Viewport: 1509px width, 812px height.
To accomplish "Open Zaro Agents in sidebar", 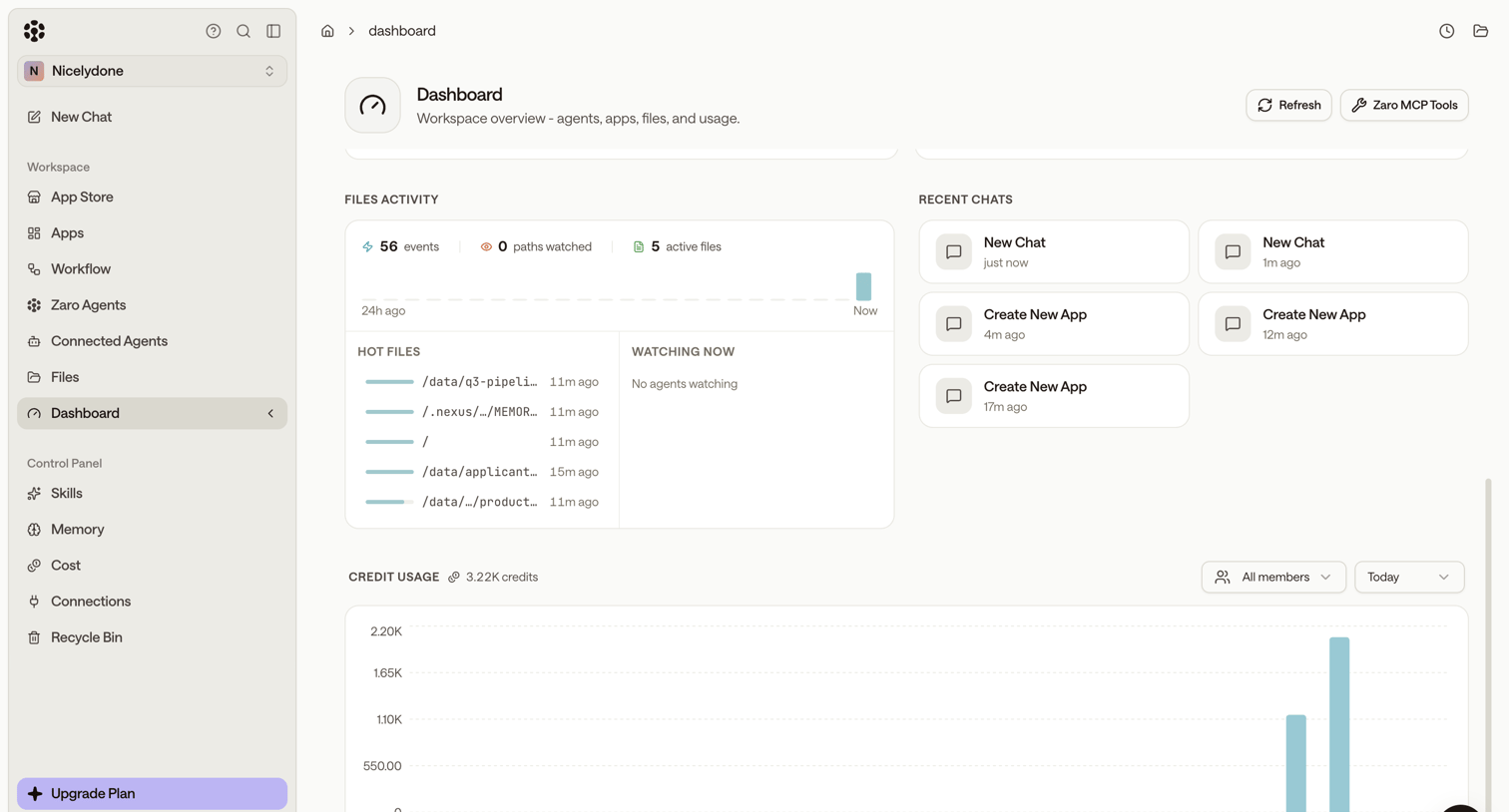I will pos(152,305).
